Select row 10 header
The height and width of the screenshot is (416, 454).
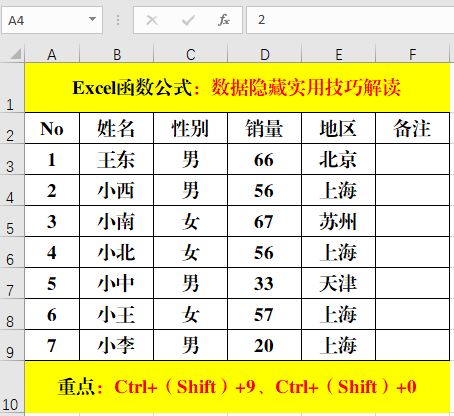coord(12,387)
